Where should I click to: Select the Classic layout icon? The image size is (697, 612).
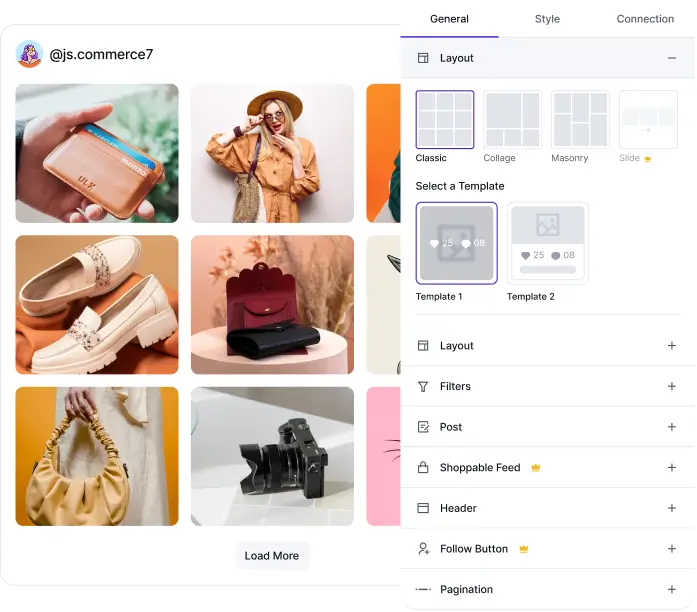point(445,120)
